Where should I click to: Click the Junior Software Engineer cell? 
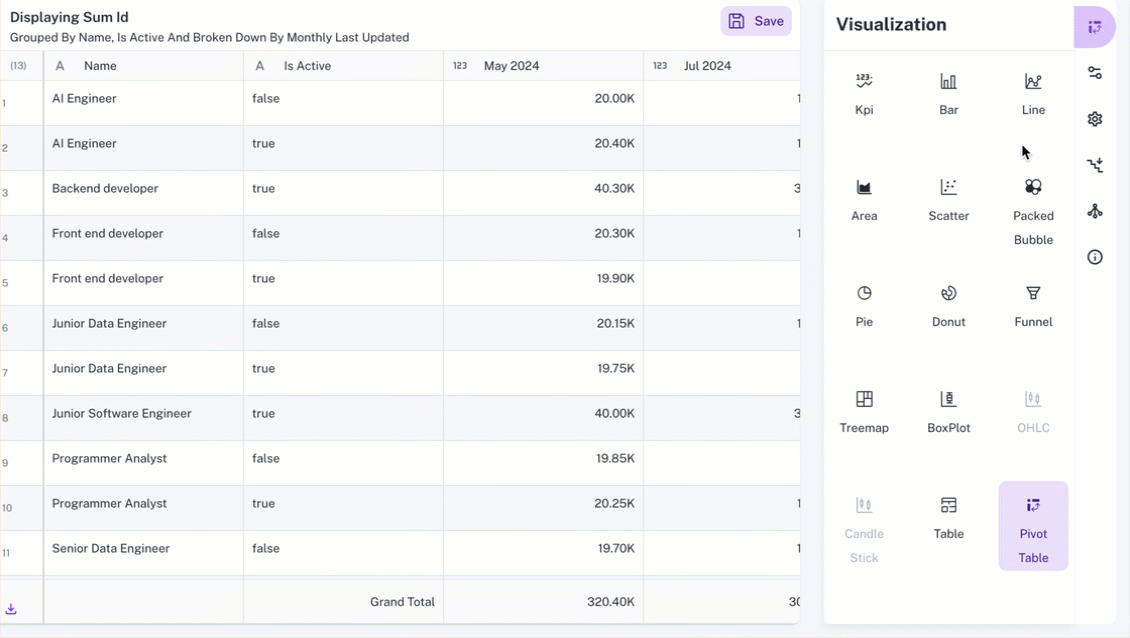tap(143, 417)
